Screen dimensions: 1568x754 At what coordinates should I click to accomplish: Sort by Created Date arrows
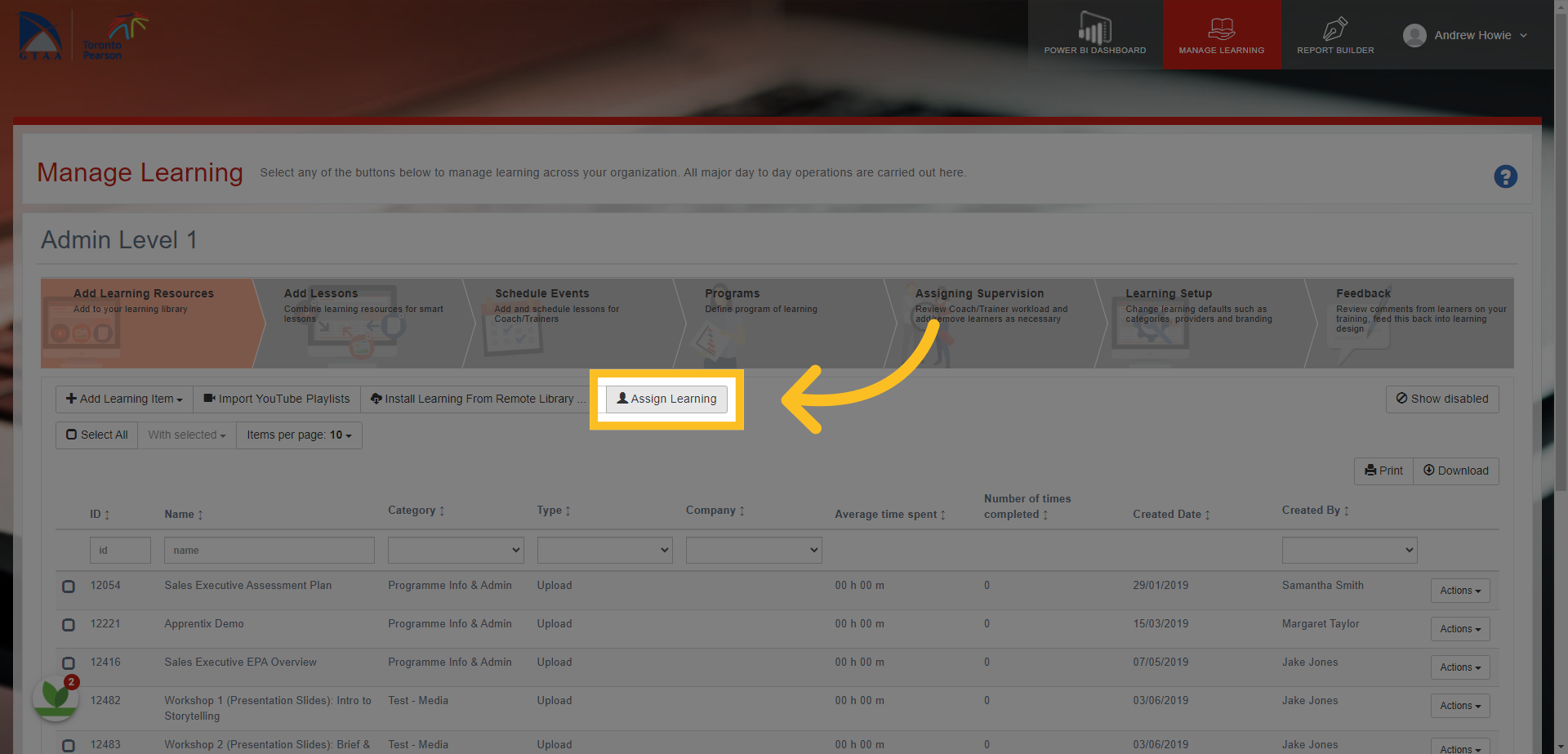point(1207,515)
